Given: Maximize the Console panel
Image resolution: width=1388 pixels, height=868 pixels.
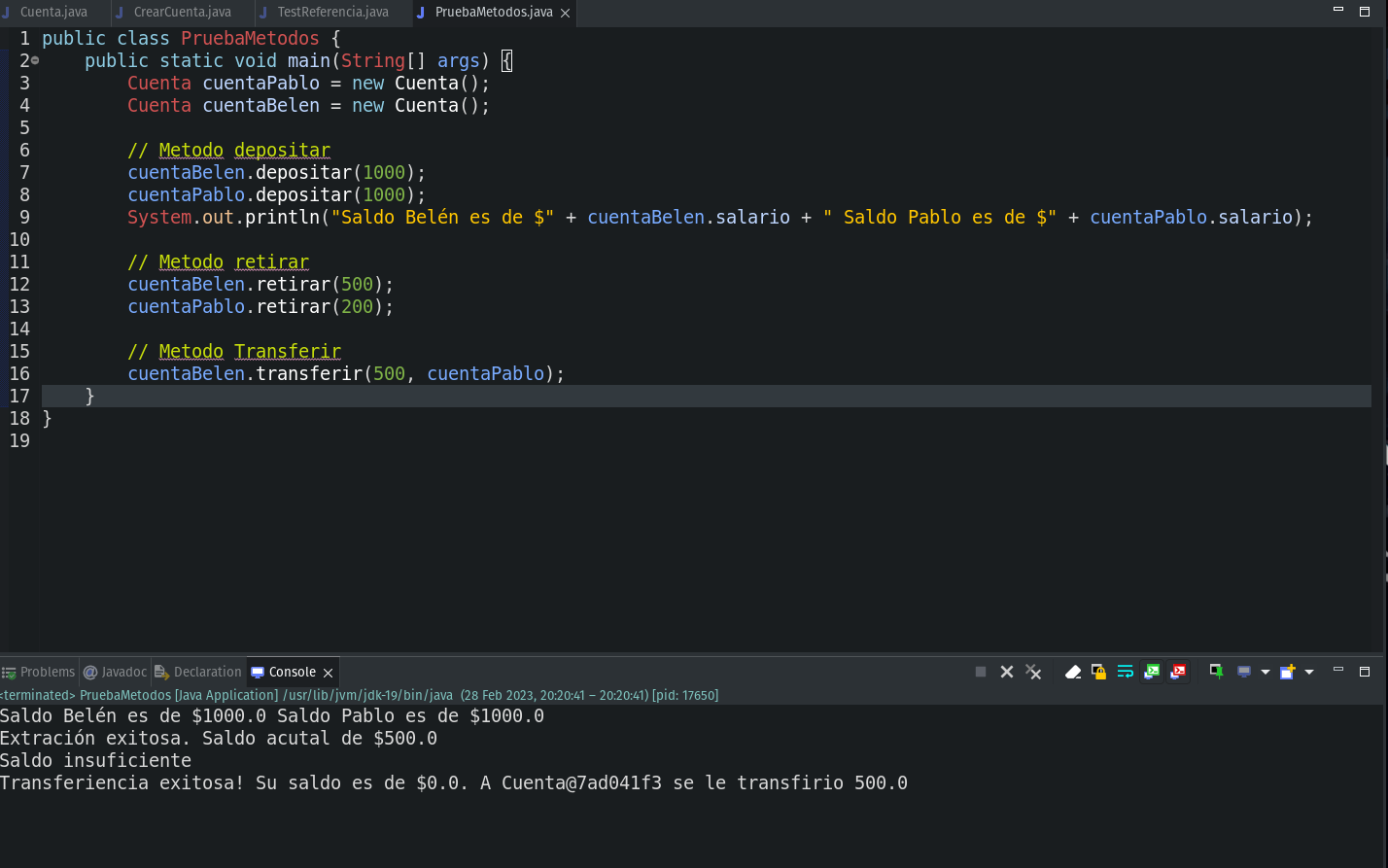Looking at the screenshot, I should coord(1365,671).
